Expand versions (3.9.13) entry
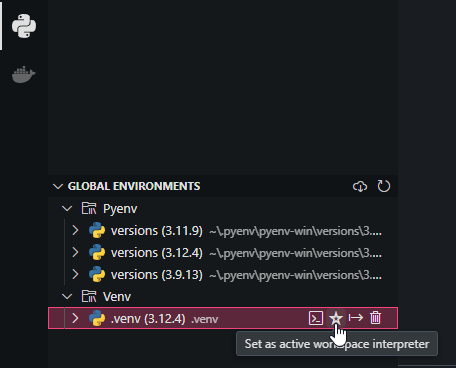456x368 pixels. click(x=75, y=275)
